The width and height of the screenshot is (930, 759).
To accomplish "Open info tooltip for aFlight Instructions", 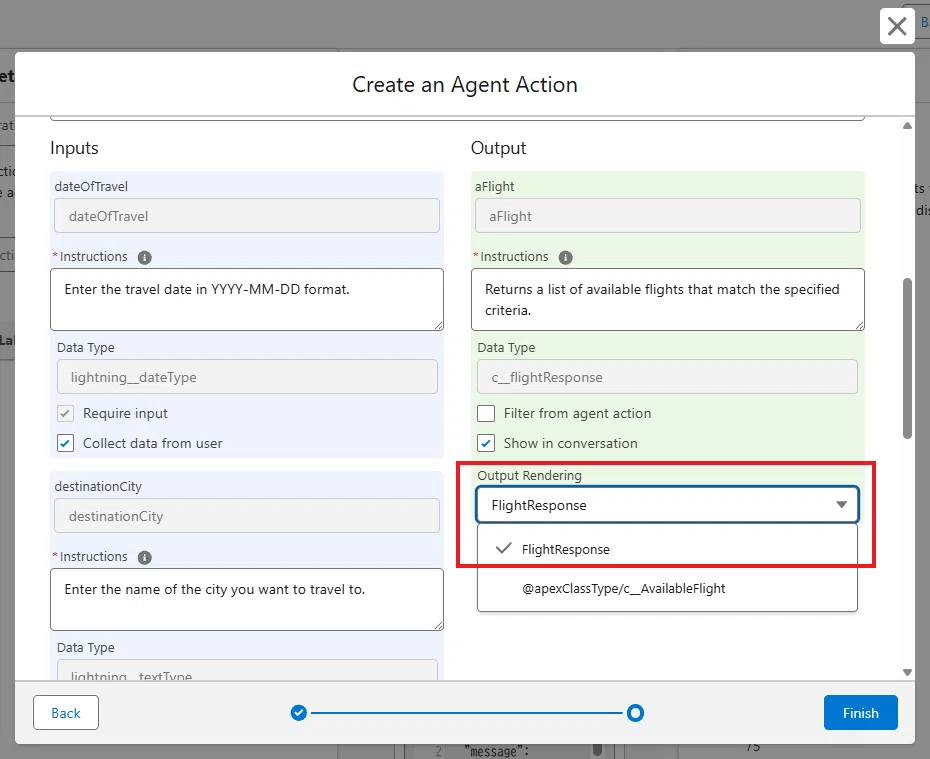I will 565,257.
